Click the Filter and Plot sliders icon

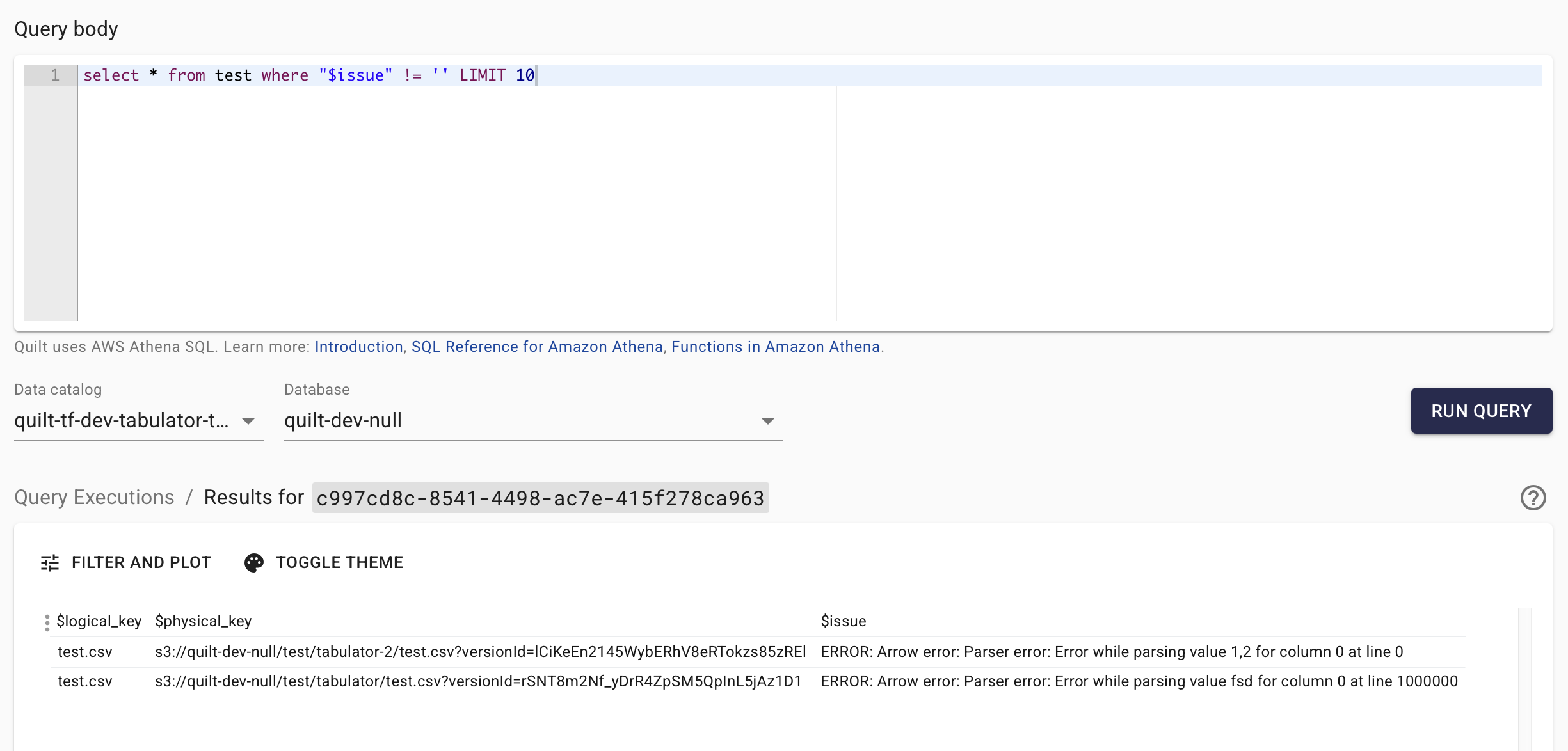(x=50, y=562)
